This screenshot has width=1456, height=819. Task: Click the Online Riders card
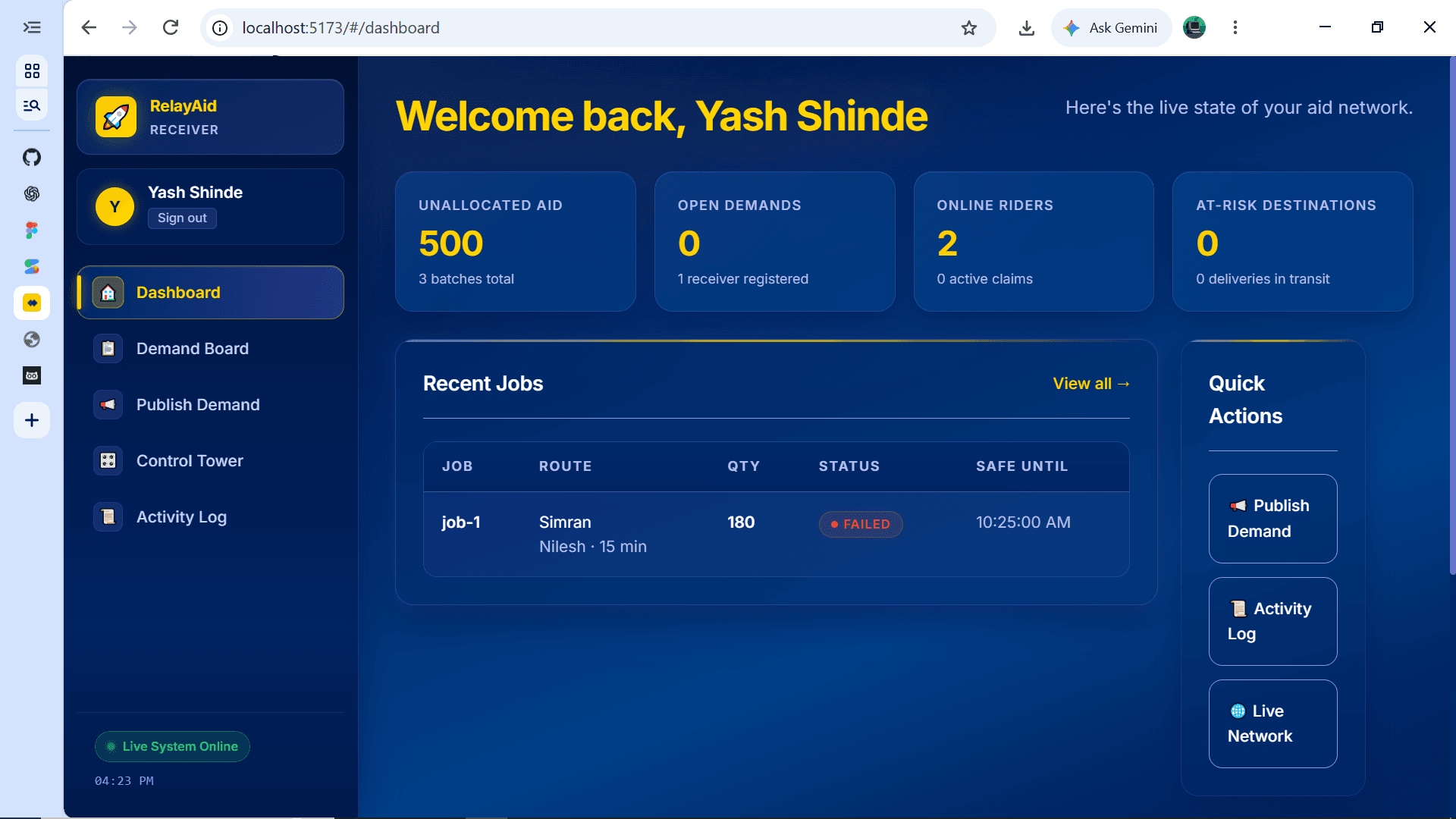click(1034, 242)
